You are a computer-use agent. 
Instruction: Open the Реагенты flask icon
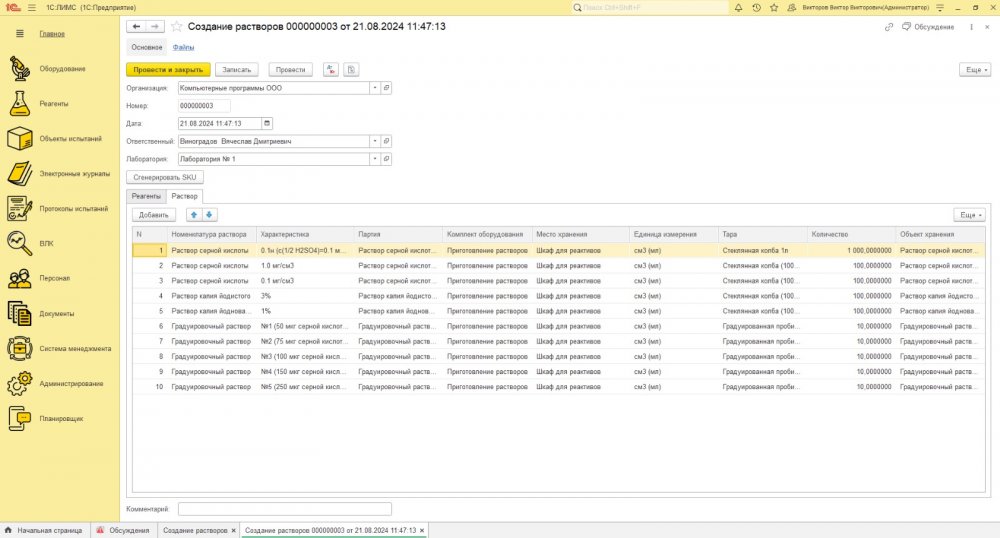(19, 103)
